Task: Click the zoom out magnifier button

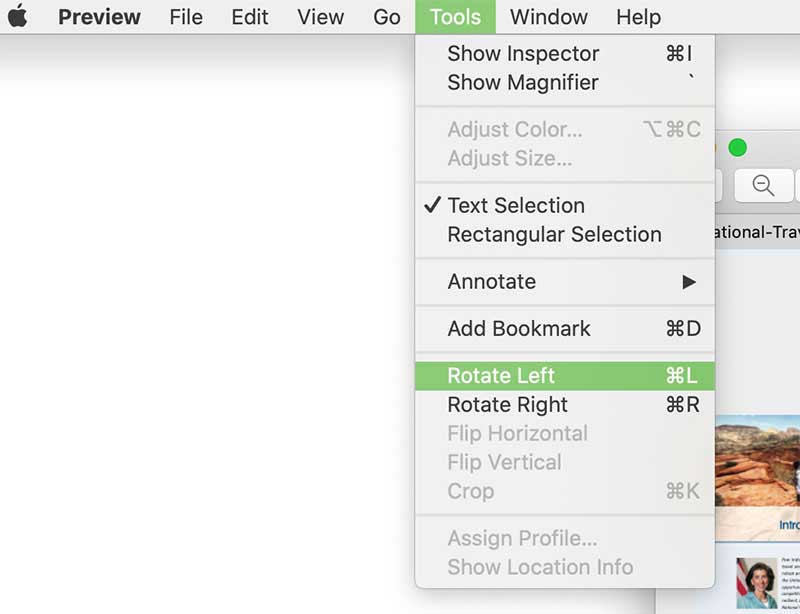Action: pyautogui.click(x=763, y=185)
